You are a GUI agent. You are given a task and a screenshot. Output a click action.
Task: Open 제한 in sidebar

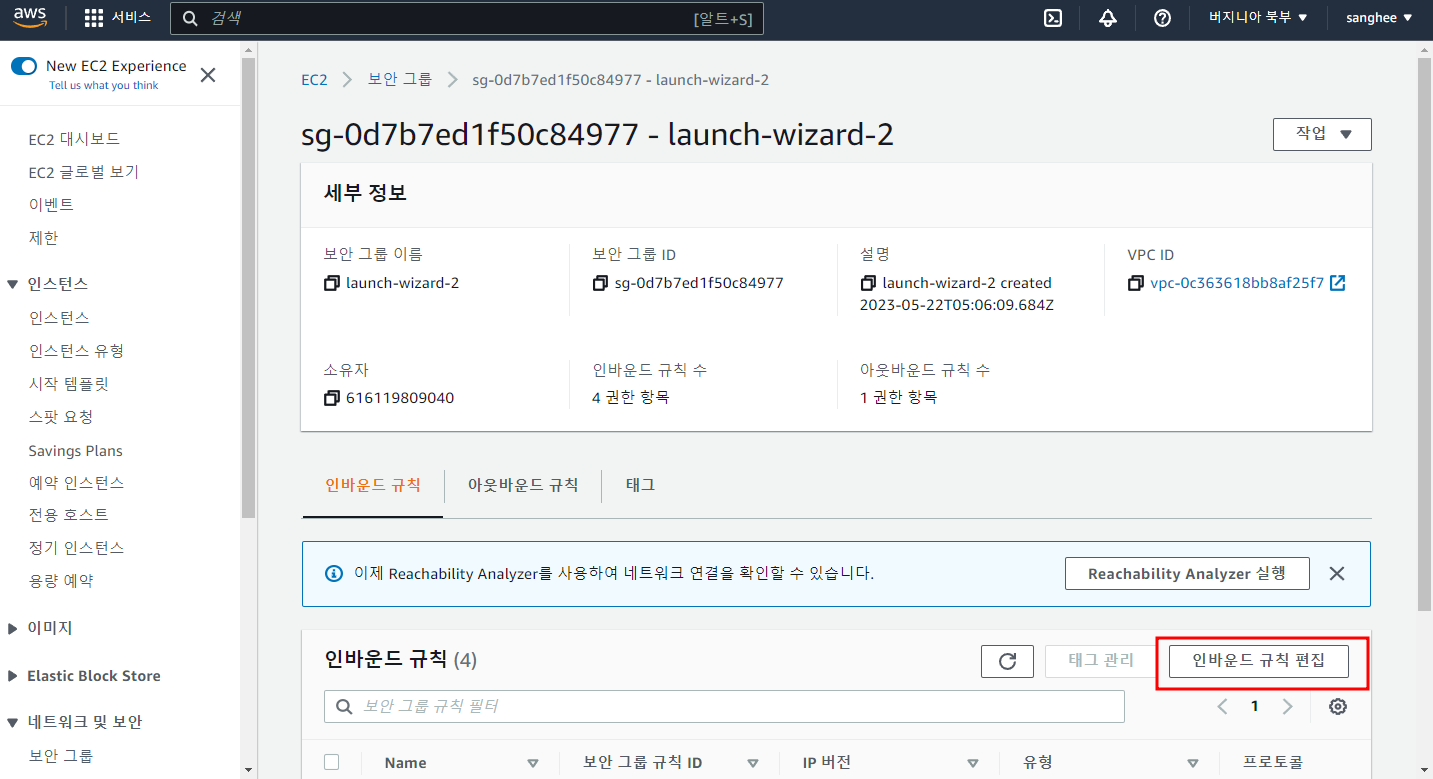pos(43,238)
